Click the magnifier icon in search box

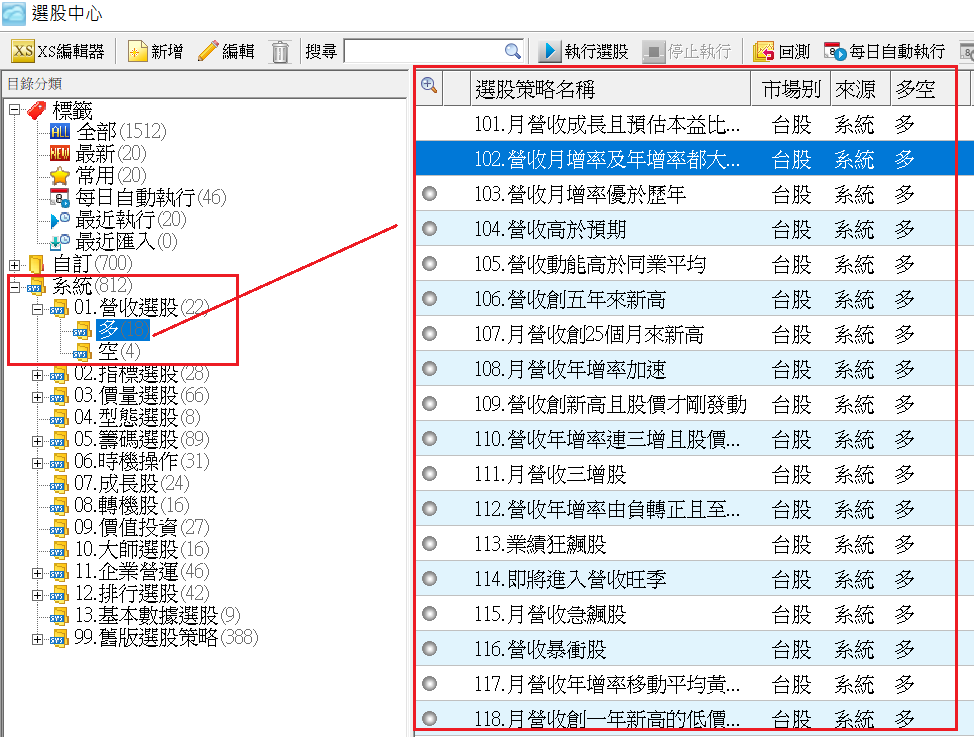(x=512, y=51)
